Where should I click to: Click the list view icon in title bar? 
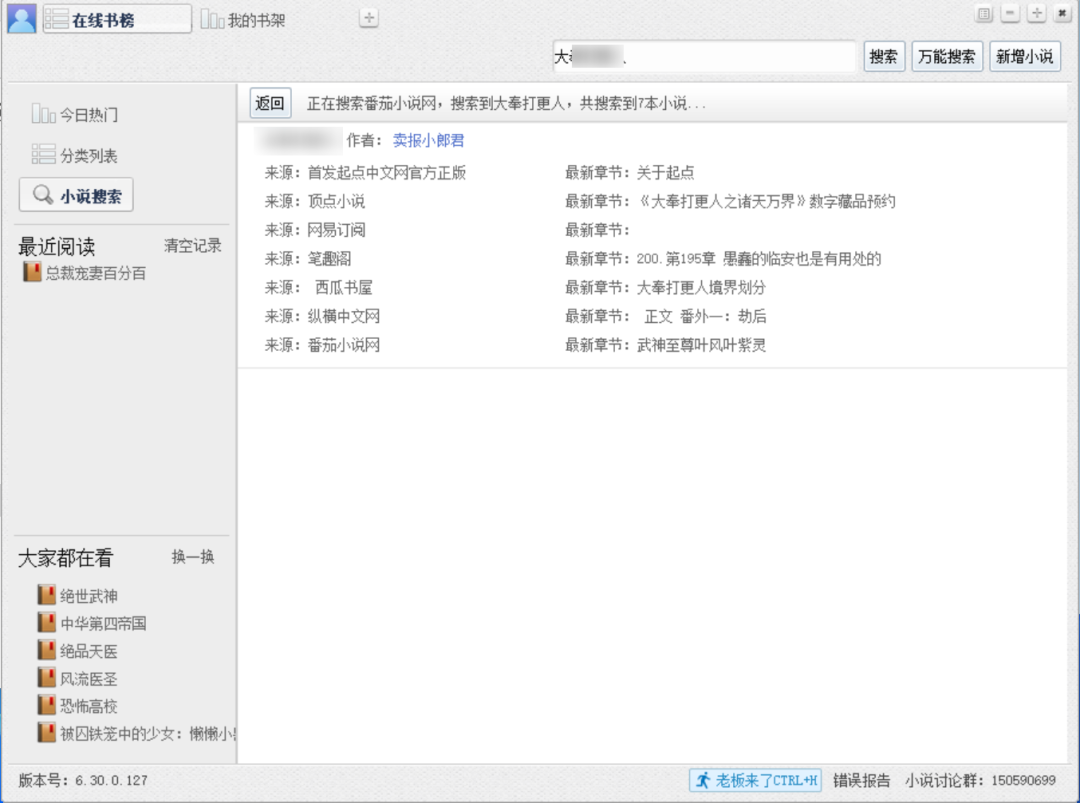pos(984,13)
